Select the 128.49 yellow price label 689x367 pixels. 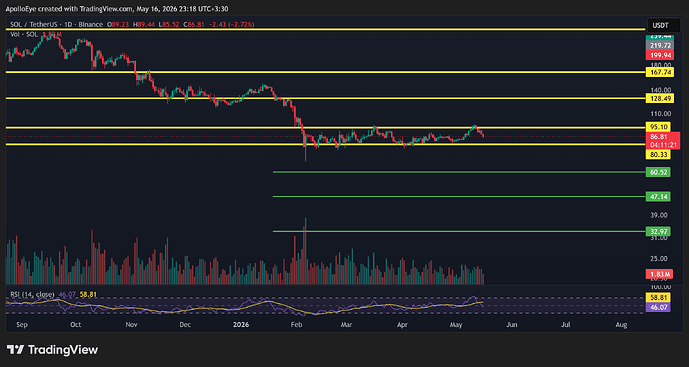pyautogui.click(x=660, y=99)
